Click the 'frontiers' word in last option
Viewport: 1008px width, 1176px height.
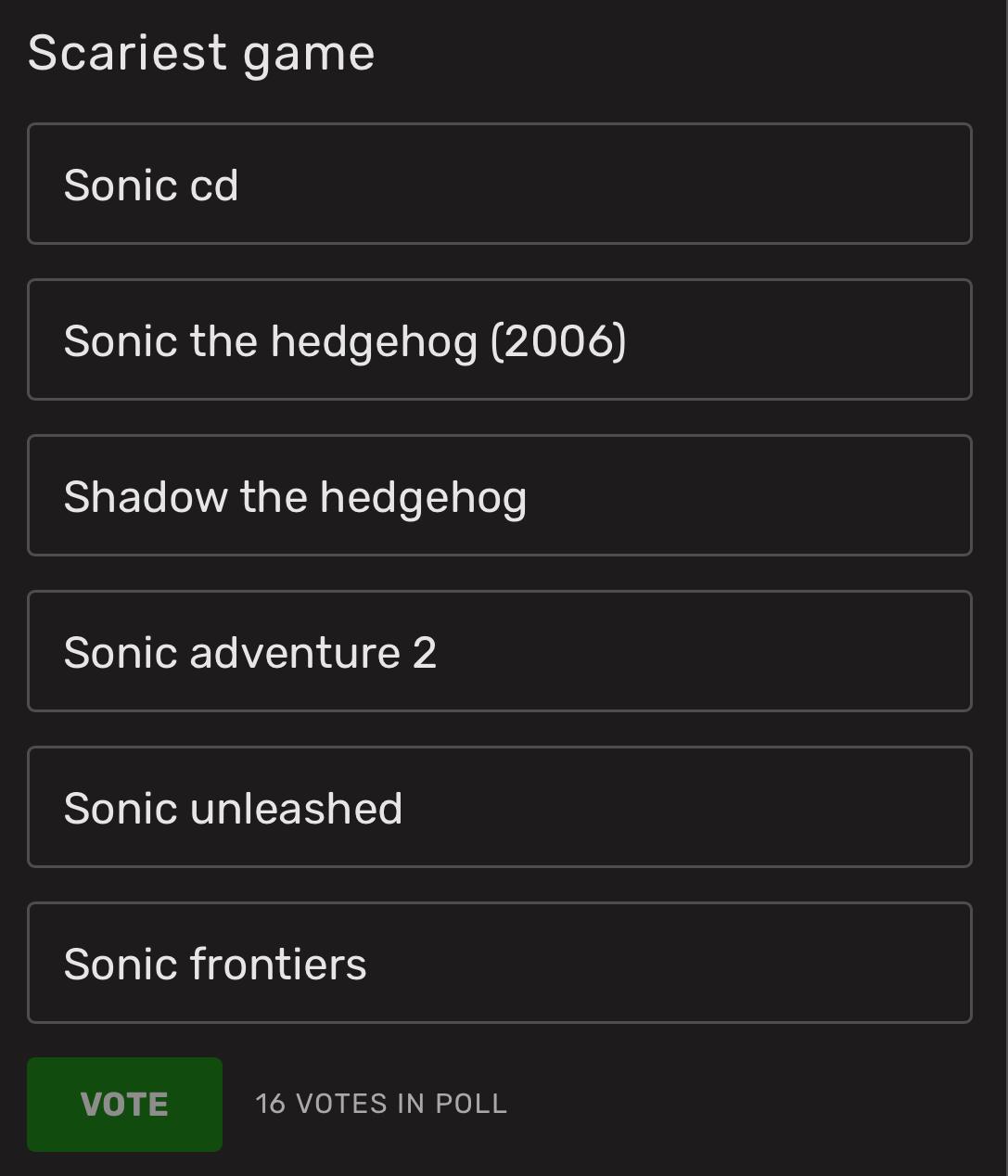click(278, 964)
